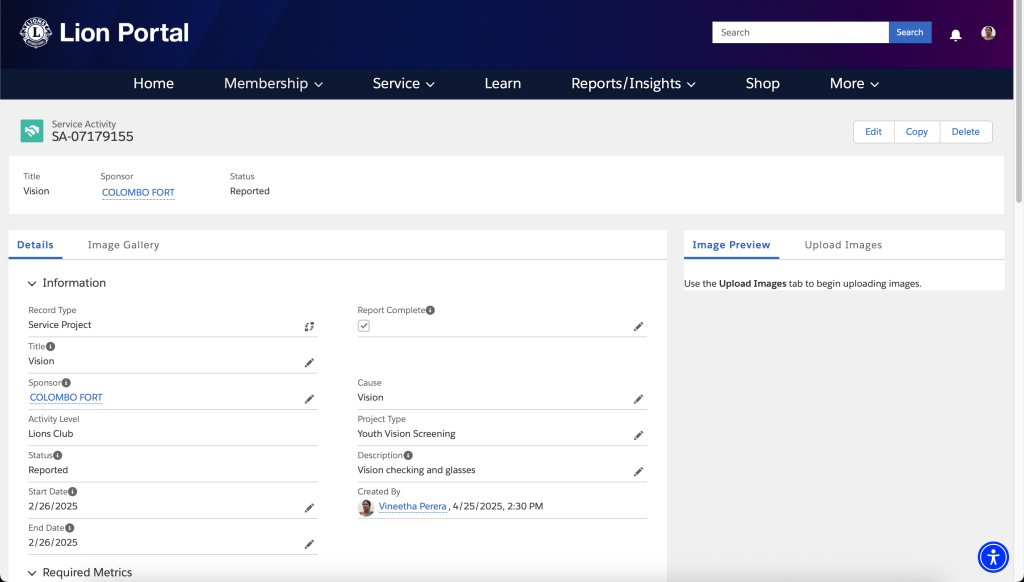Open the Service dropdown menu
The width and height of the screenshot is (1024, 582).
404,84
